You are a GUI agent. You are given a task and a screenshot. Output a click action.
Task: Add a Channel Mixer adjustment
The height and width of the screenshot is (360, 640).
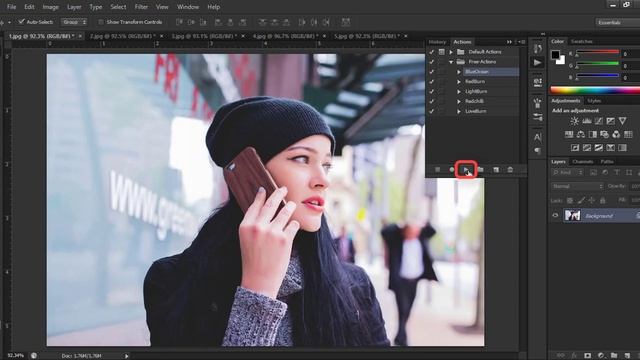click(616, 134)
